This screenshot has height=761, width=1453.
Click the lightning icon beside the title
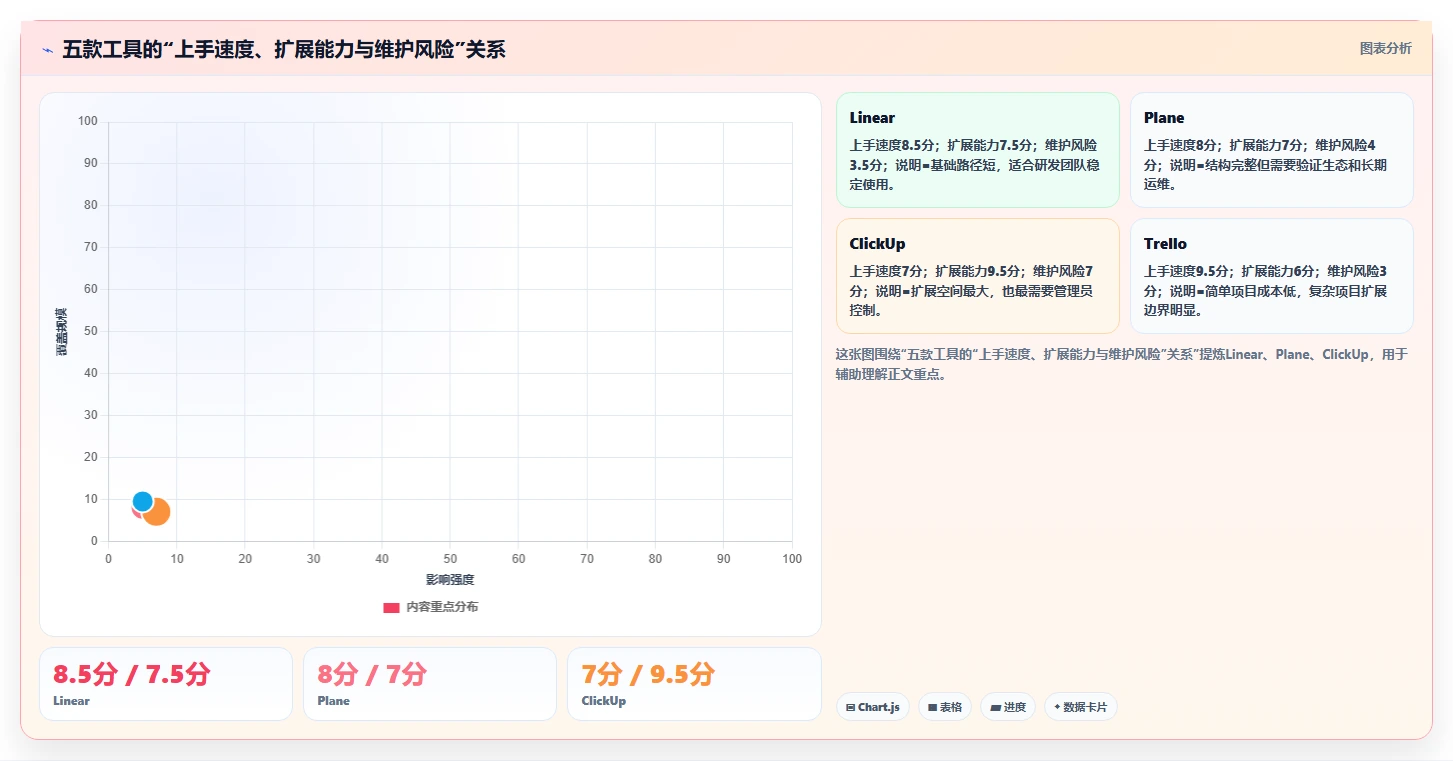coord(47,50)
